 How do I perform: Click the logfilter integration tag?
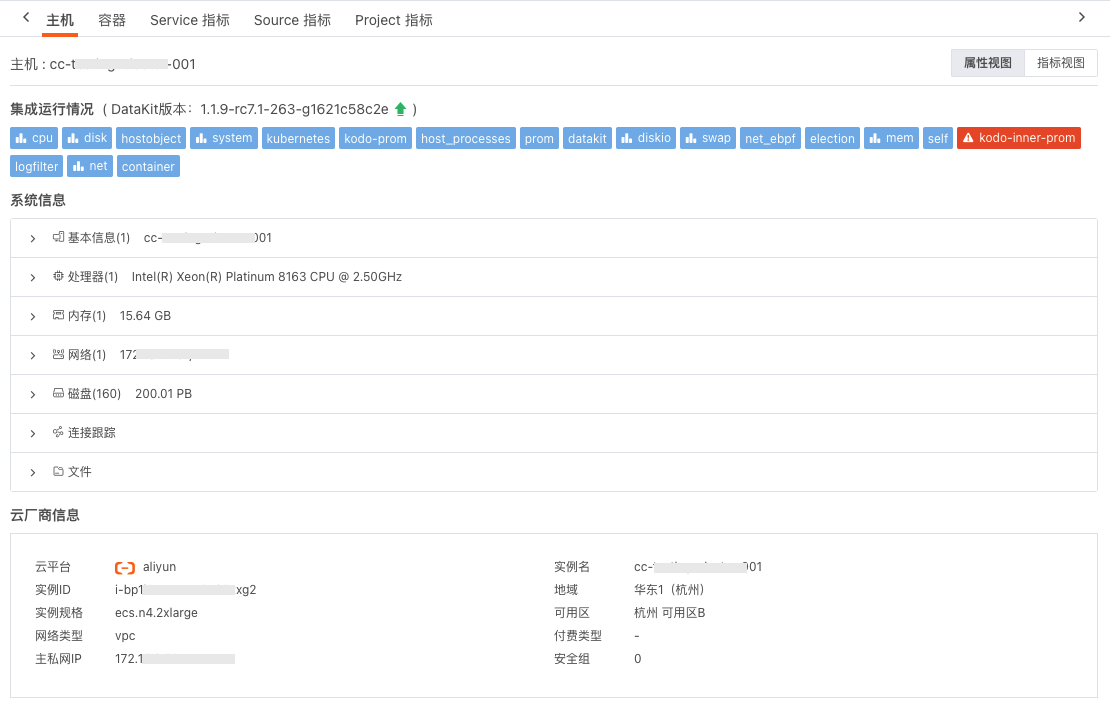[x=37, y=166]
